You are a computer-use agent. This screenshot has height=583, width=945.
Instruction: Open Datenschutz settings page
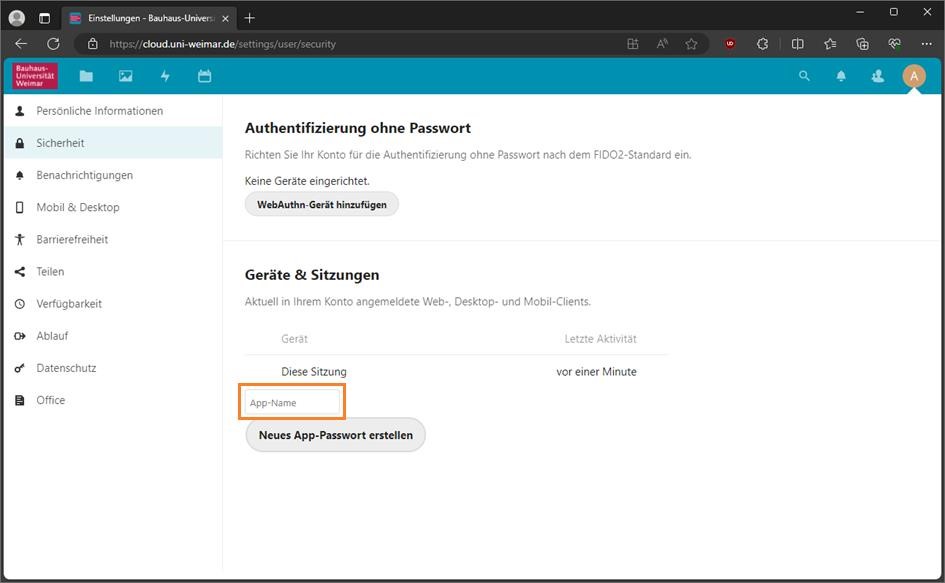click(66, 368)
